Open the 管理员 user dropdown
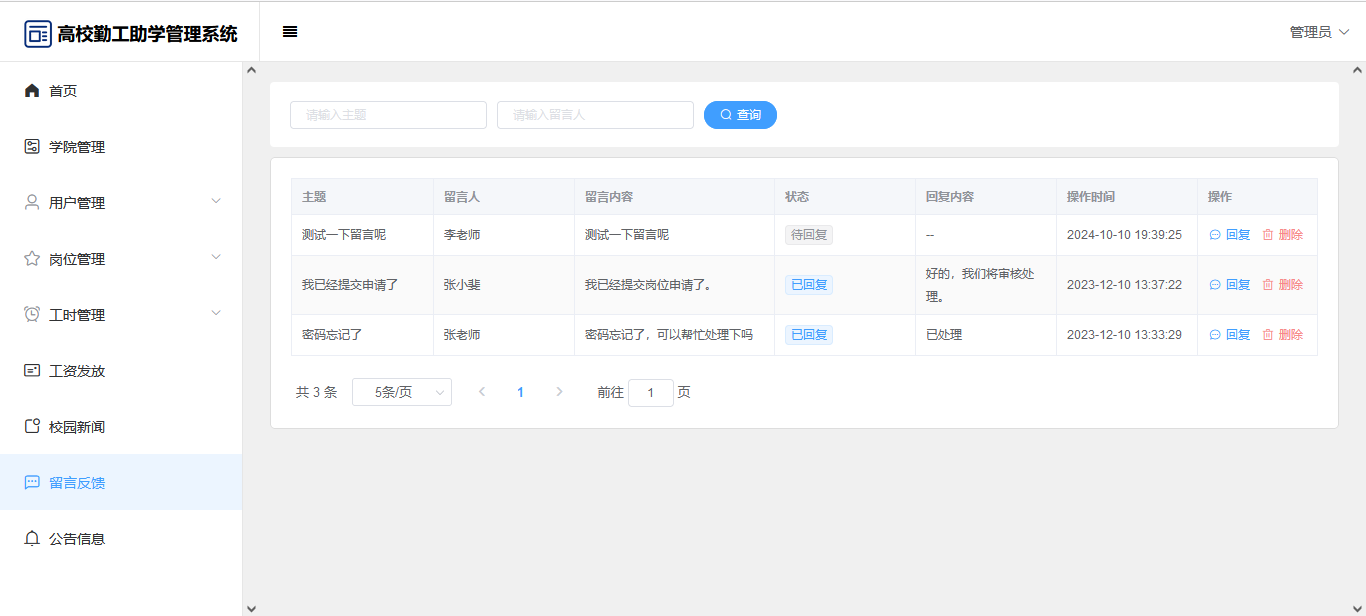Image resolution: width=1366 pixels, height=616 pixels. [x=1319, y=32]
